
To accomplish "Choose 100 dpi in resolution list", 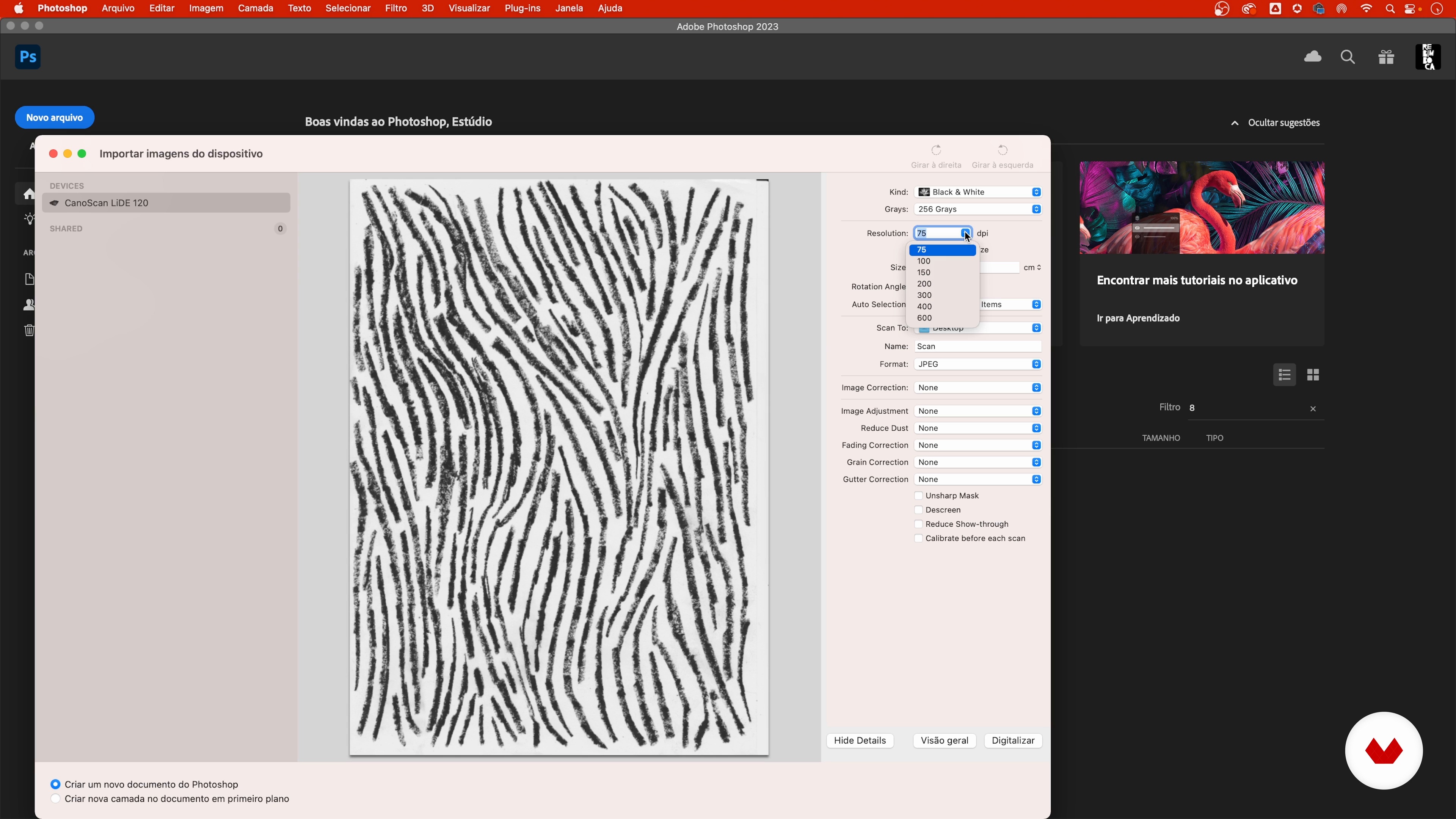I will [x=942, y=261].
